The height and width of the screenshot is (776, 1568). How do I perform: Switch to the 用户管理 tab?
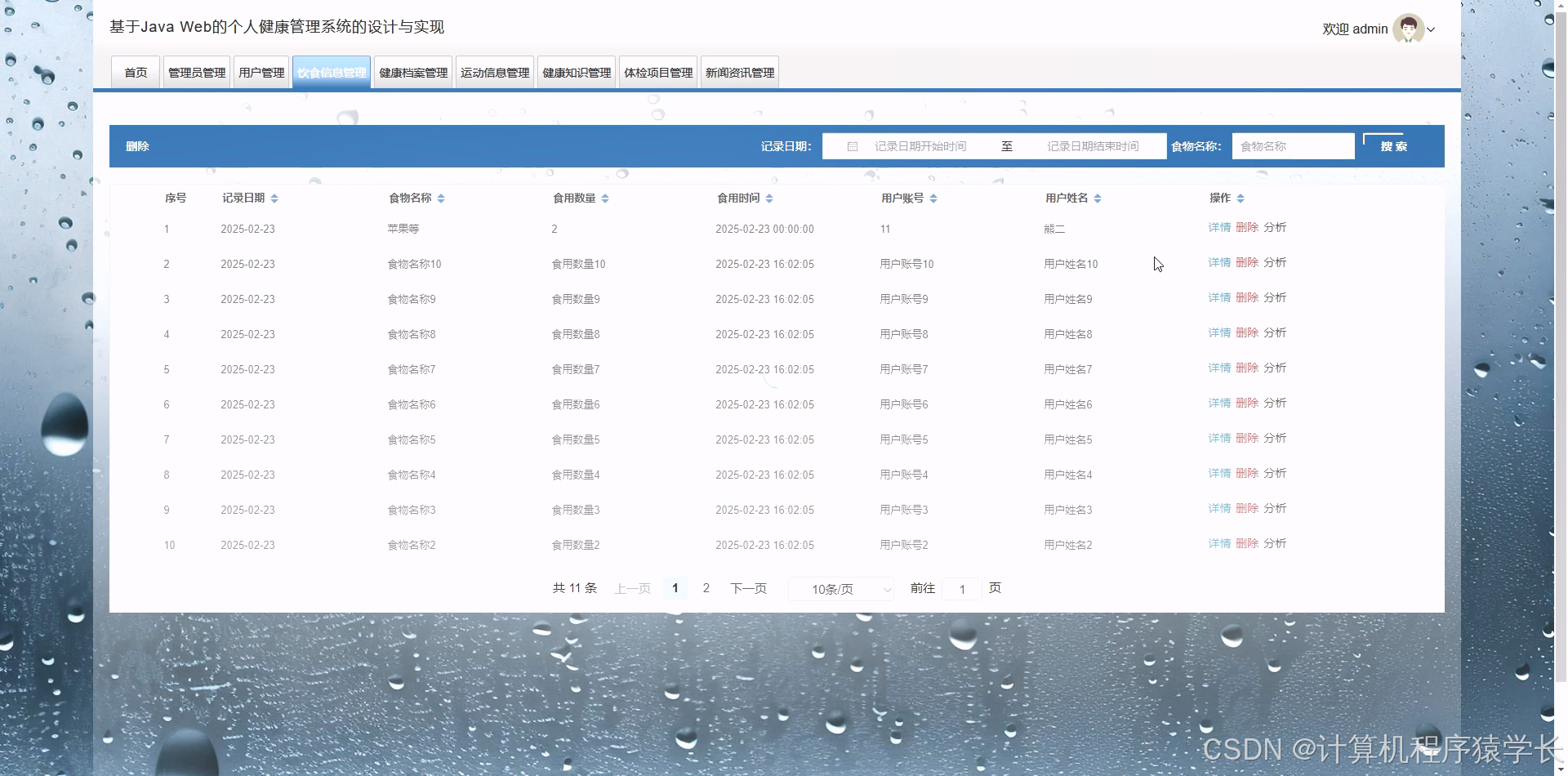[x=261, y=71]
